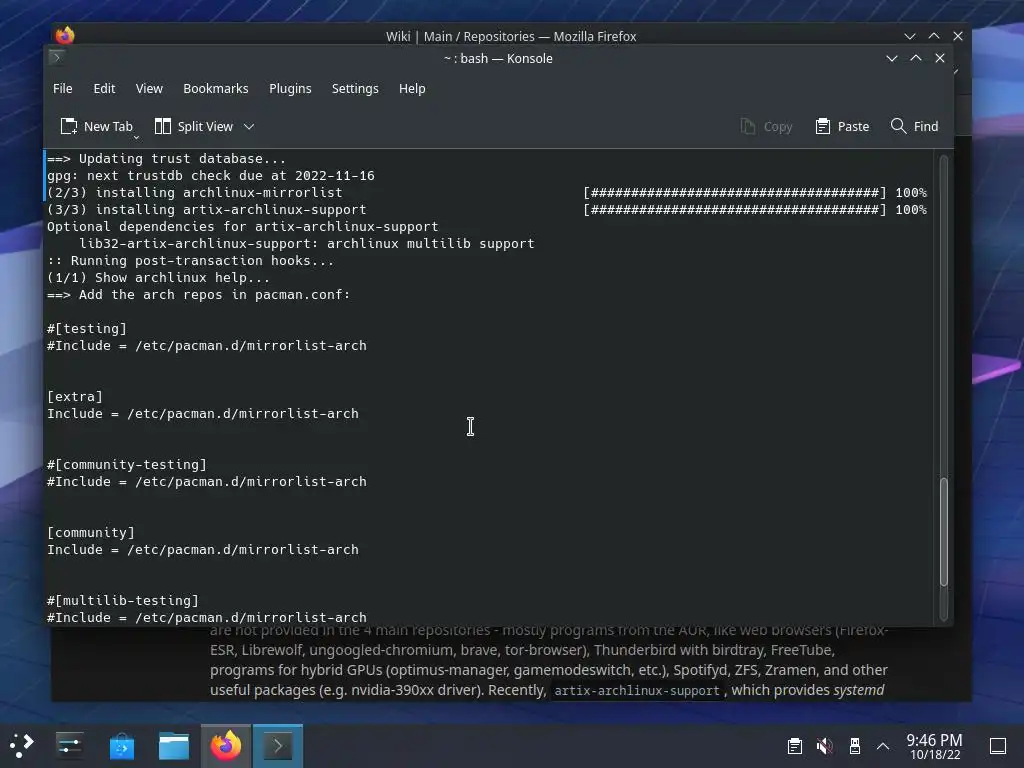Open clipboard tray icon
1024x768 pixels.
[x=795, y=746]
